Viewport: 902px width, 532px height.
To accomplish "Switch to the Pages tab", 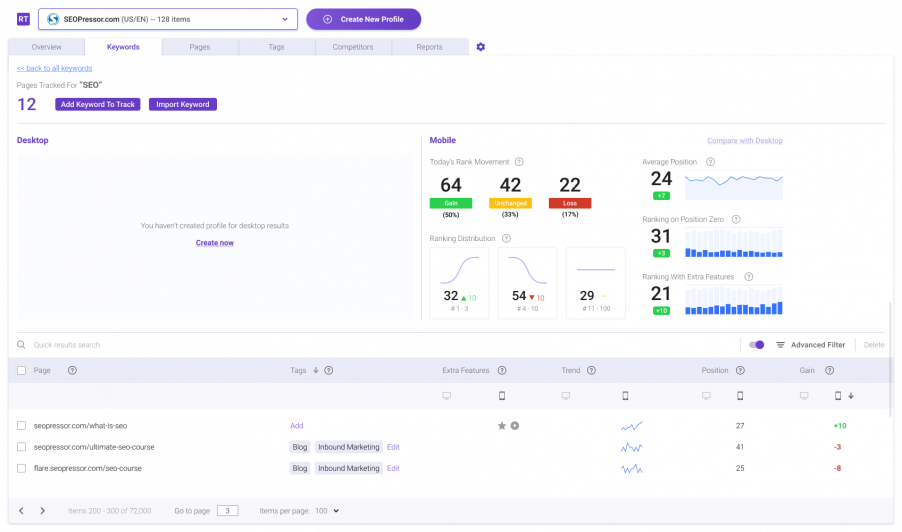I will point(200,47).
